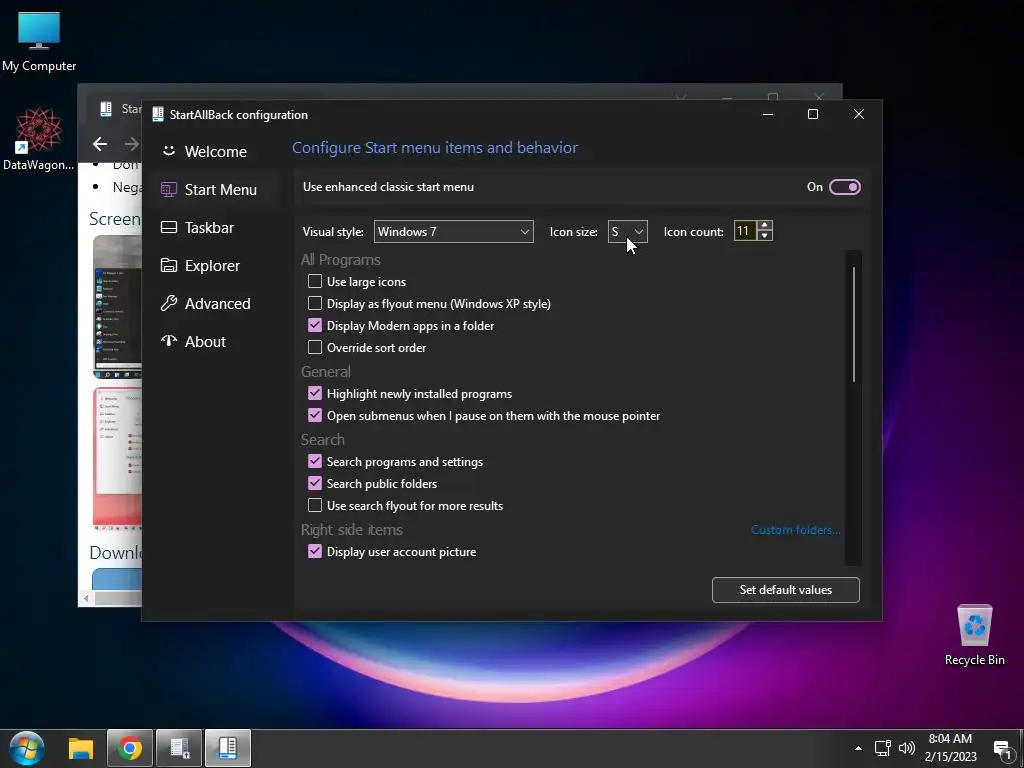1024x768 pixels.
Task: Open the notification center icon
Action: pyautogui.click(x=1002, y=749)
